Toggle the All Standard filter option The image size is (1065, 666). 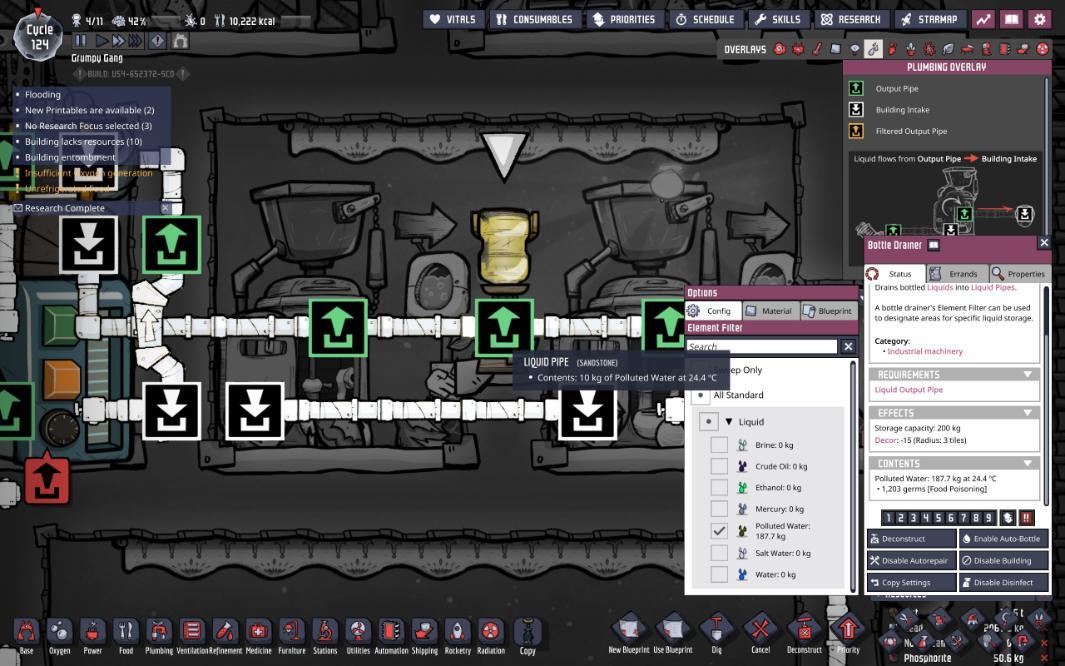[x=701, y=394]
